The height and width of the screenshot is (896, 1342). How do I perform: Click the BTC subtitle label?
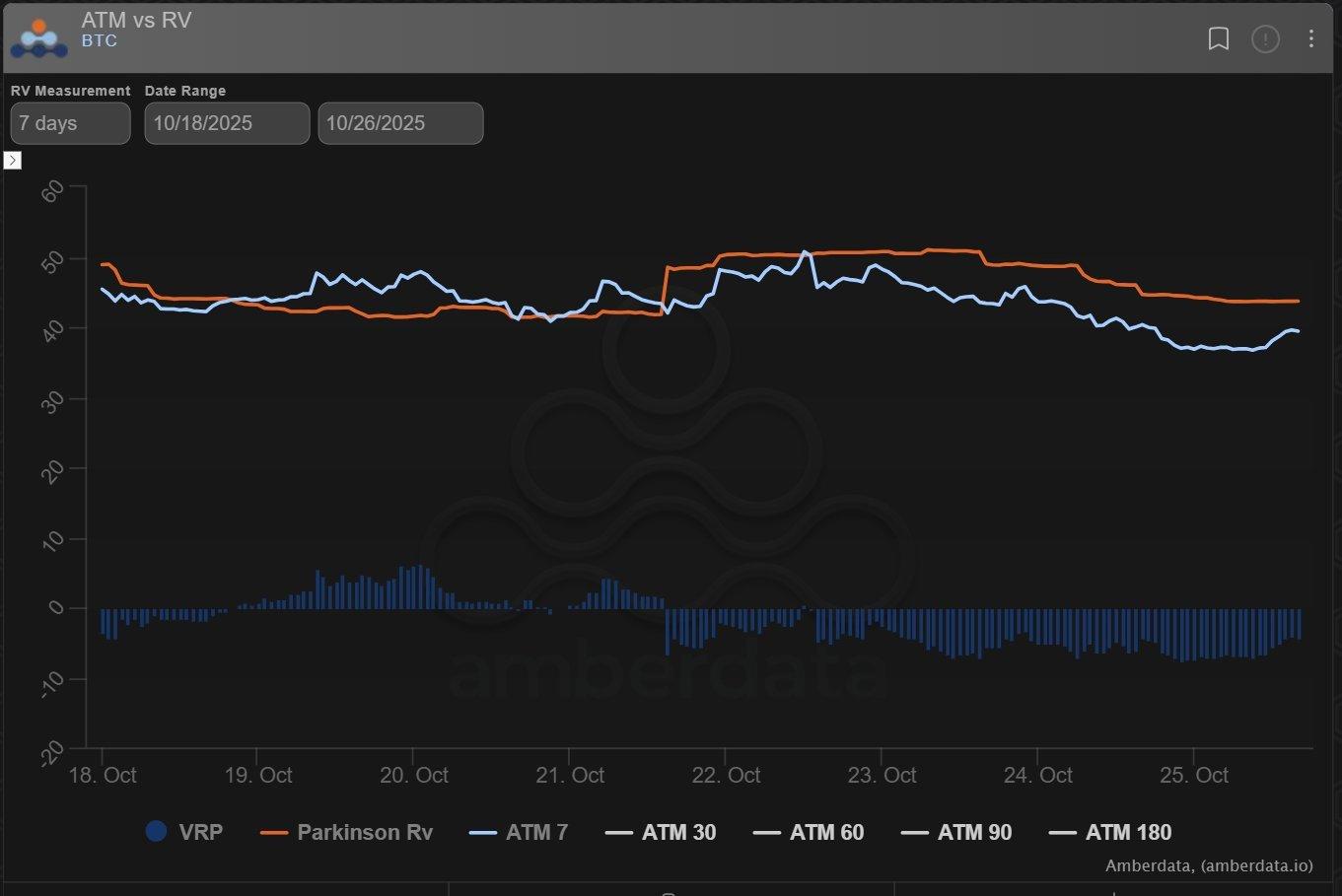[100, 41]
